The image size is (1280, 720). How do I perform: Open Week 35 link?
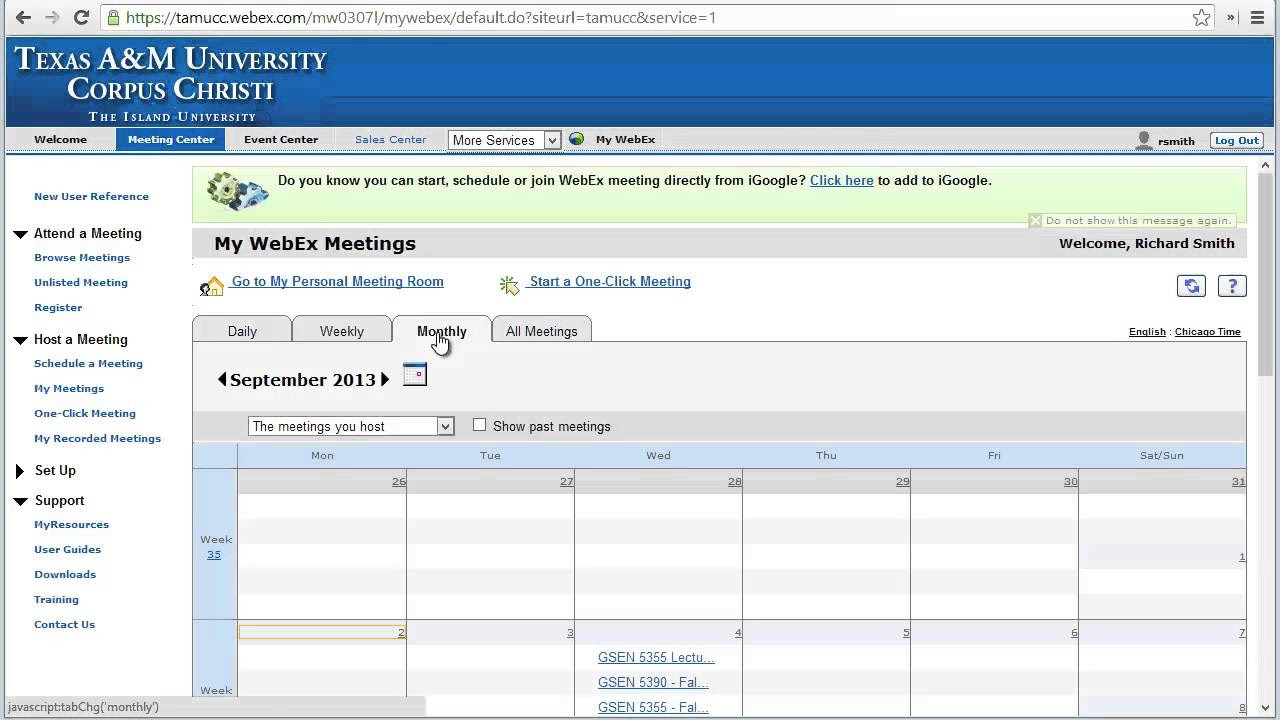point(214,555)
